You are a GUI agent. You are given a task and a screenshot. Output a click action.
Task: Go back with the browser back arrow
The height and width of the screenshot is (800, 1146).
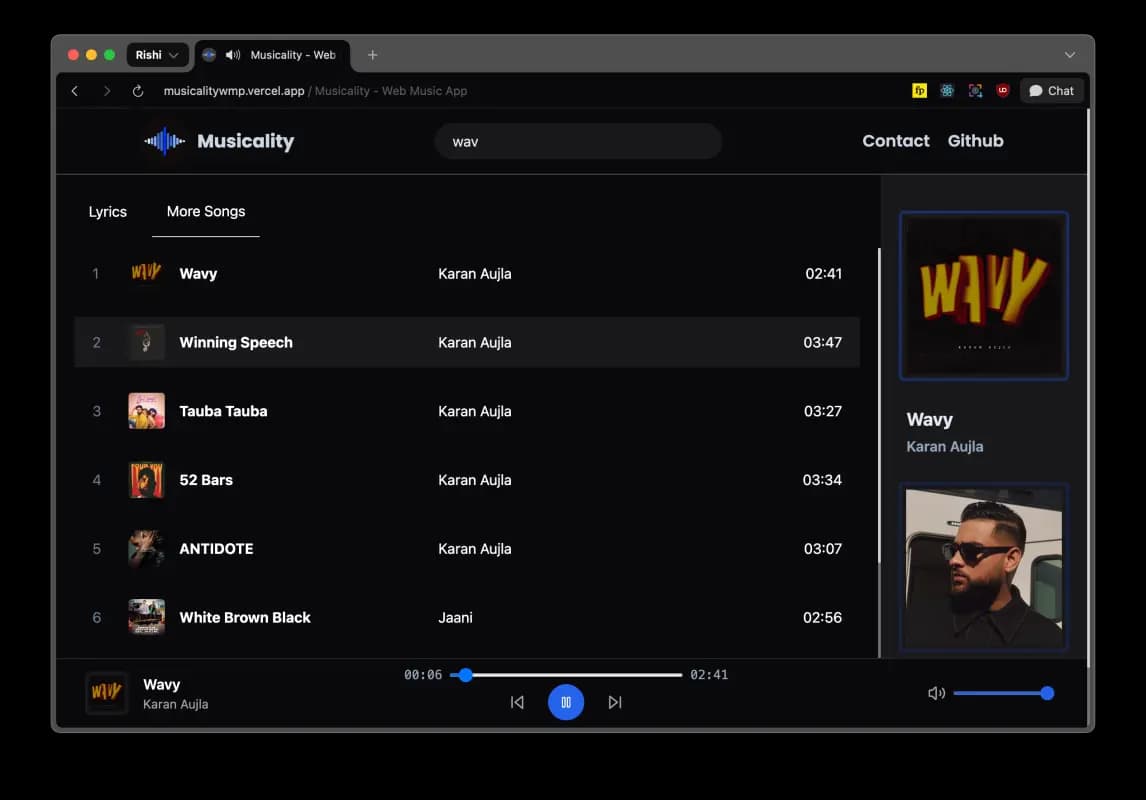[x=75, y=91]
